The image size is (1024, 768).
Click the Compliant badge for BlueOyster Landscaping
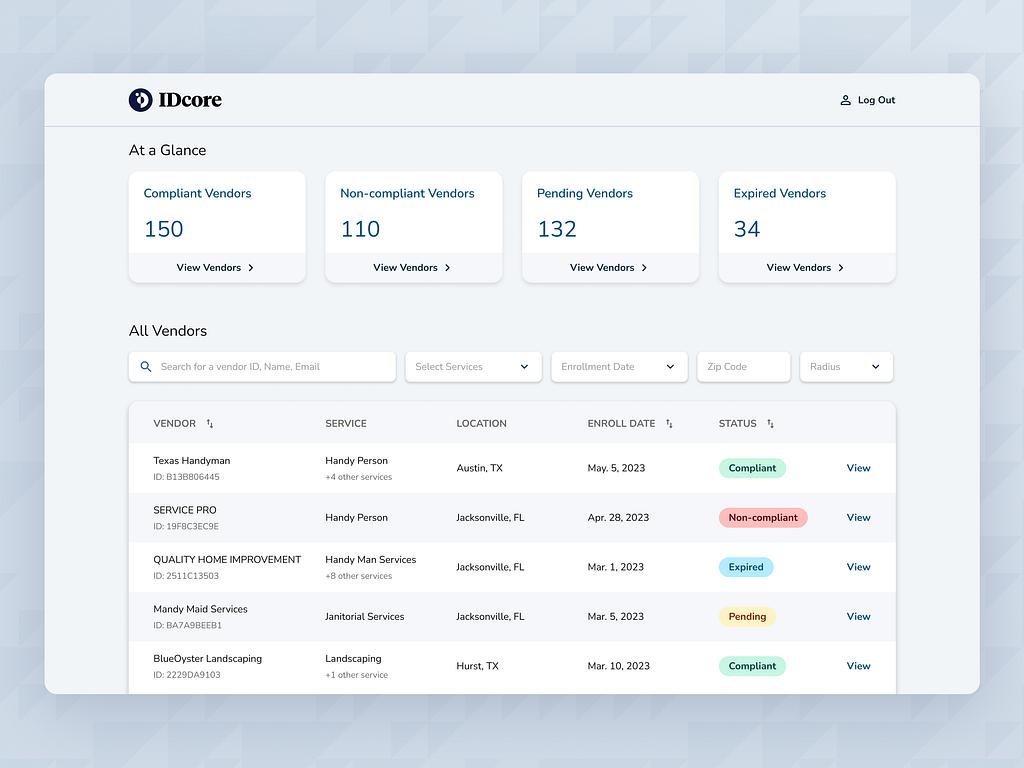752,666
